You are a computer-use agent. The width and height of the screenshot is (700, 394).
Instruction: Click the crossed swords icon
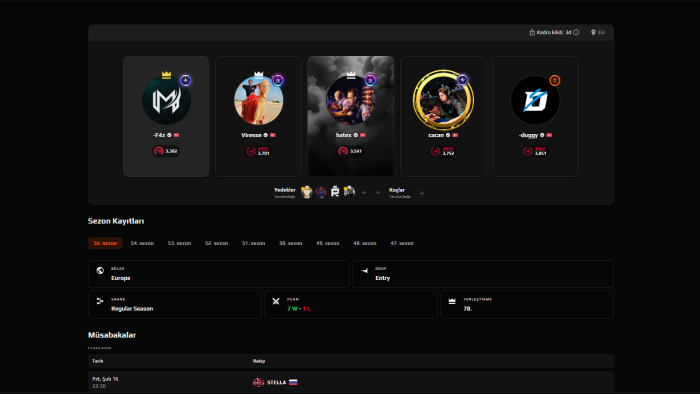tap(276, 301)
